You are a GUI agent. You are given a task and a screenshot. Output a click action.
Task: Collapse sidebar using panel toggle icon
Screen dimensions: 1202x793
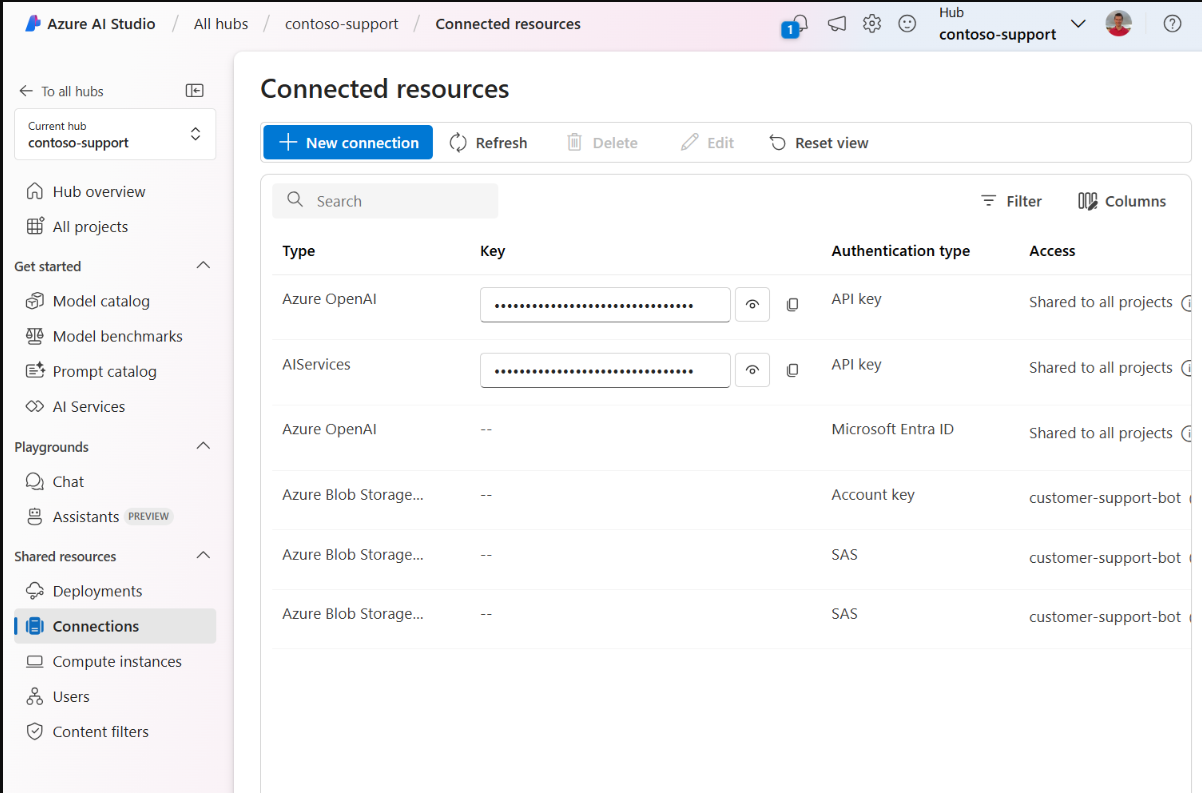pyautogui.click(x=195, y=91)
